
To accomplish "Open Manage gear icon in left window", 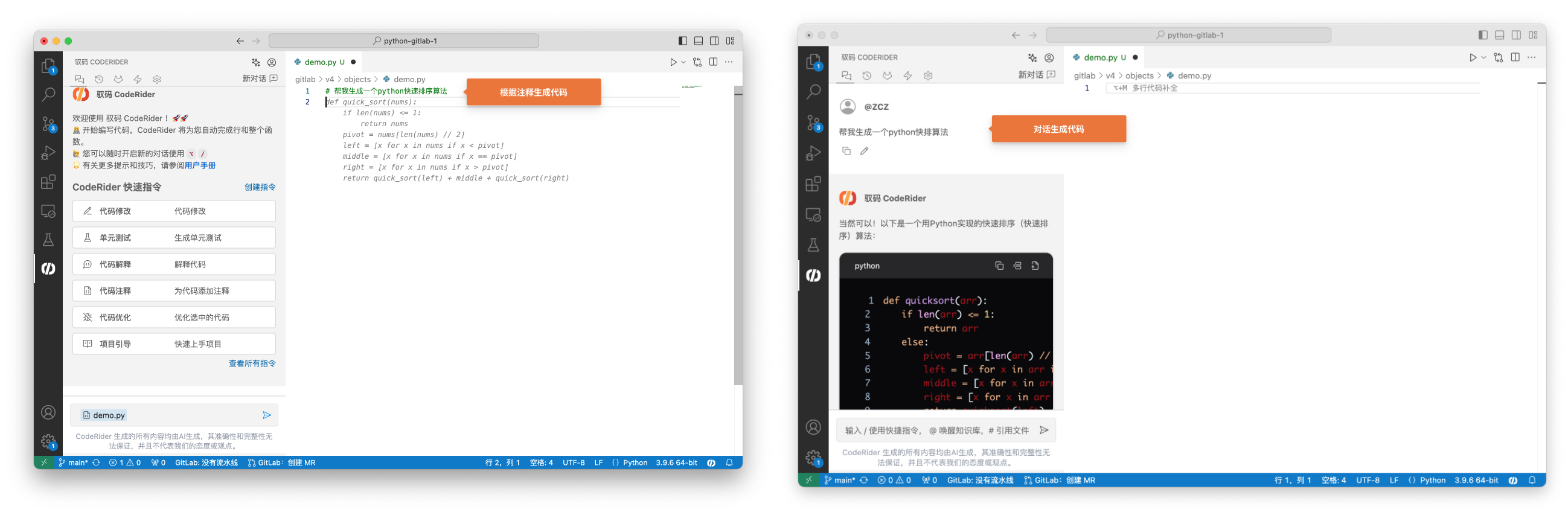I will (48, 441).
